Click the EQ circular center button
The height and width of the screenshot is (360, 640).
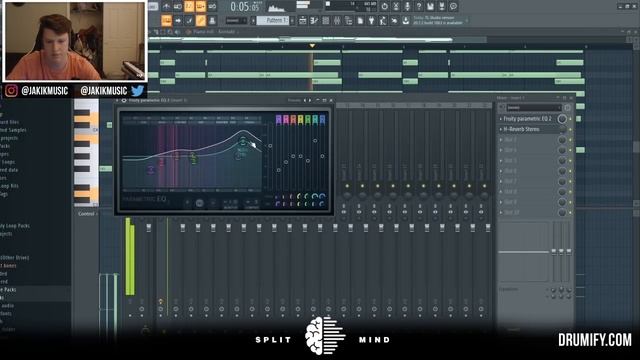(x=199, y=203)
